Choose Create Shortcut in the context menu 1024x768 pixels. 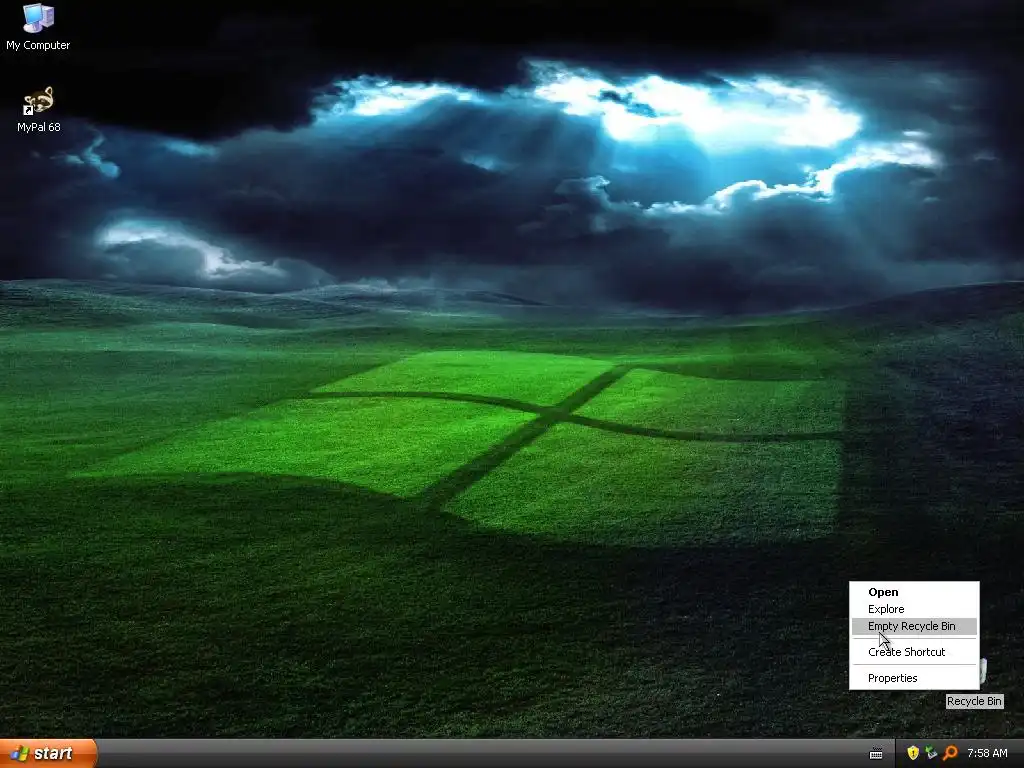click(914, 652)
